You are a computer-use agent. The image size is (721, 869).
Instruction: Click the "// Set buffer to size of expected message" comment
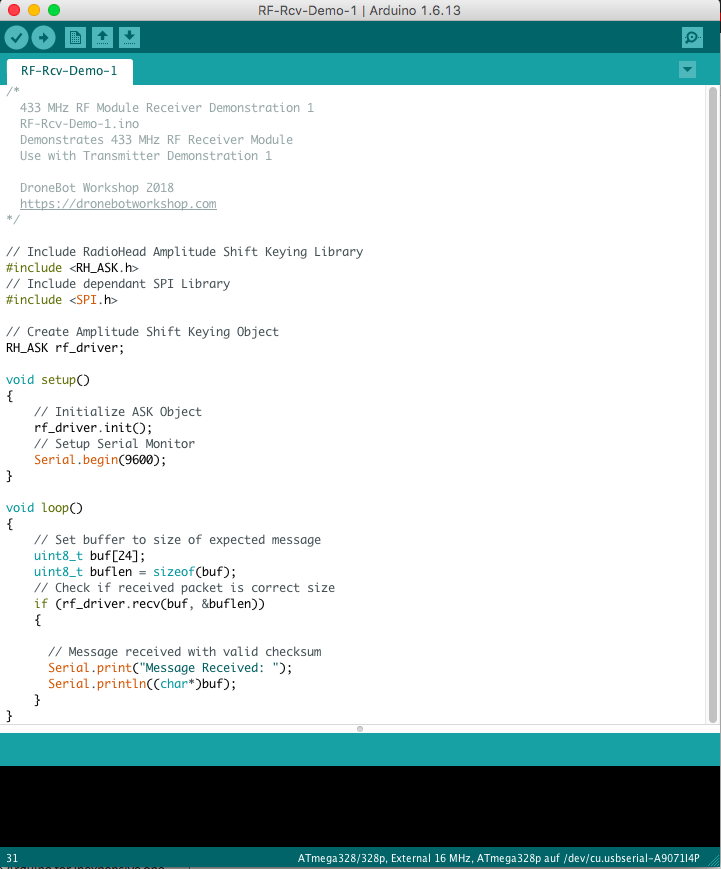tap(177, 540)
